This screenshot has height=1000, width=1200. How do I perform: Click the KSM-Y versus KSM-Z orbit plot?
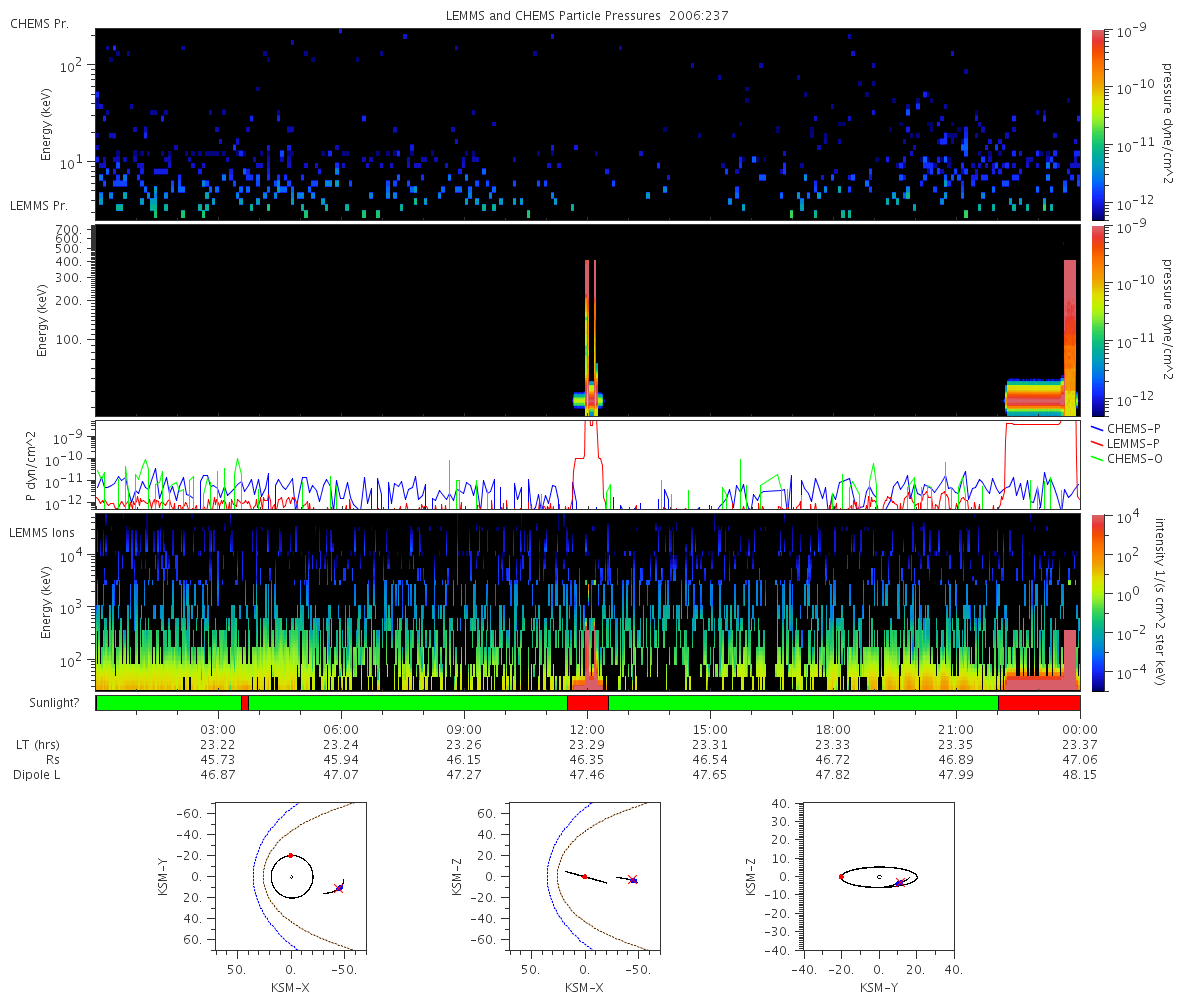tap(878, 875)
